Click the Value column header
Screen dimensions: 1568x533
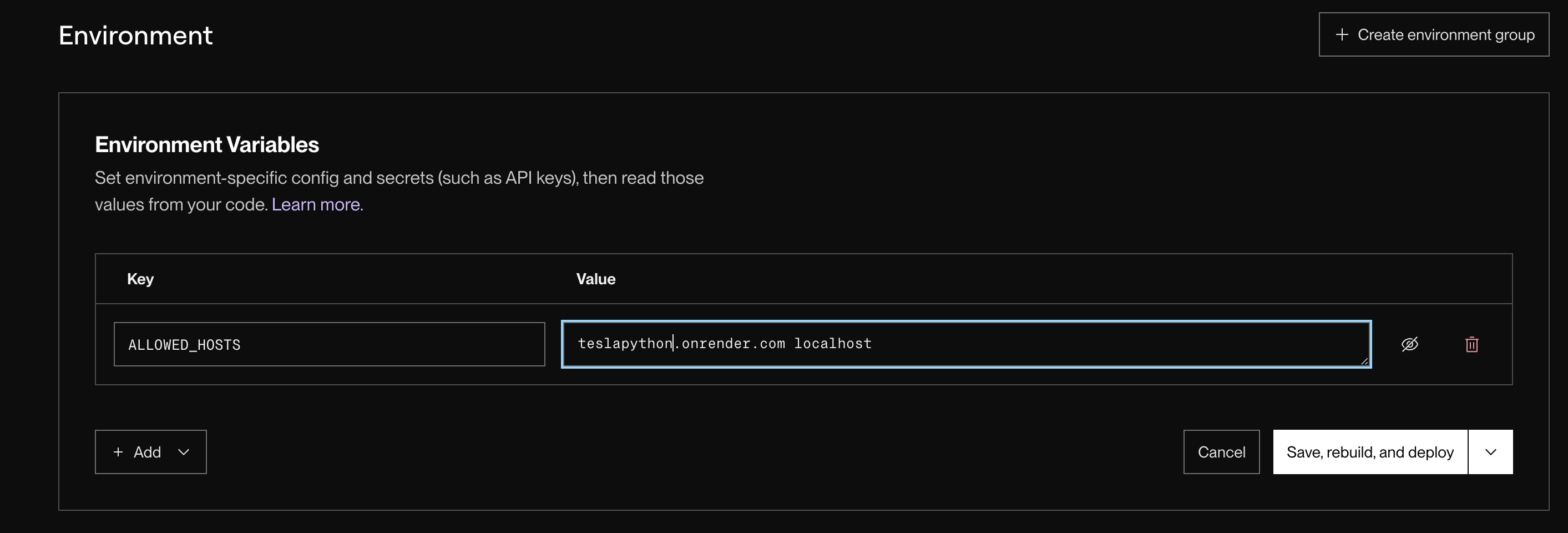[595, 279]
